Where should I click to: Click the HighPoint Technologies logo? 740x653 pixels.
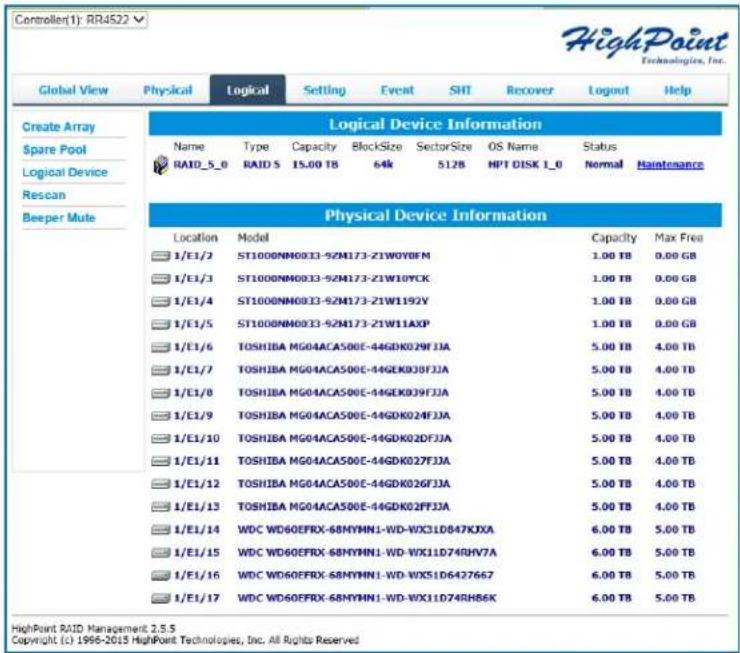pyautogui.click(x=645, y=44)
